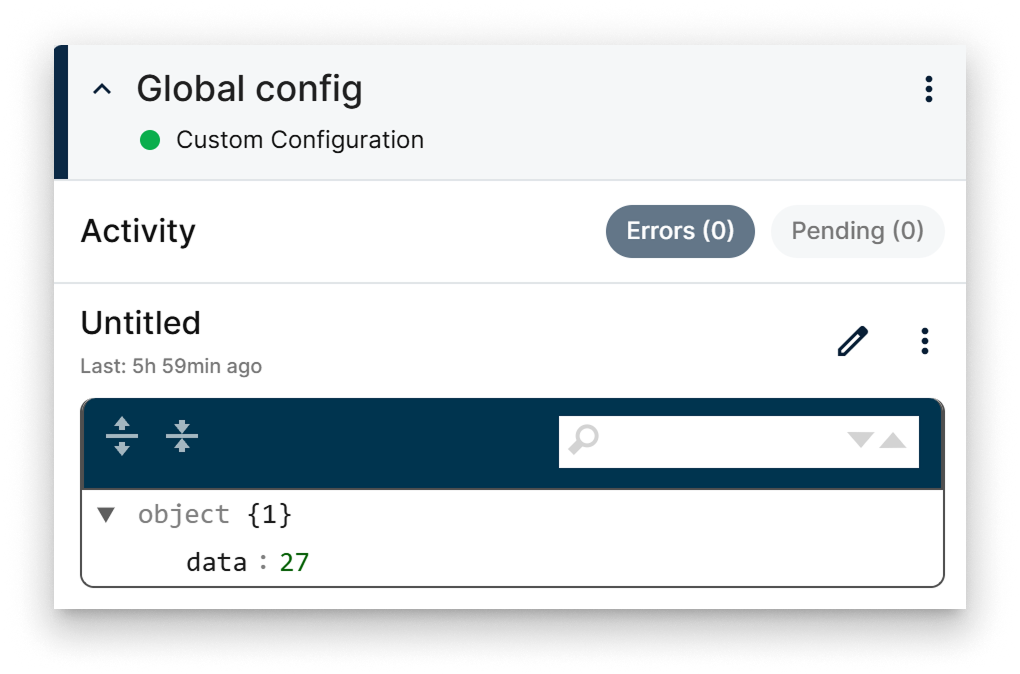Edit the Untitled entry with the pencil icon
The height and width of the screenshot is (674, 1020).
click(852, 342)
